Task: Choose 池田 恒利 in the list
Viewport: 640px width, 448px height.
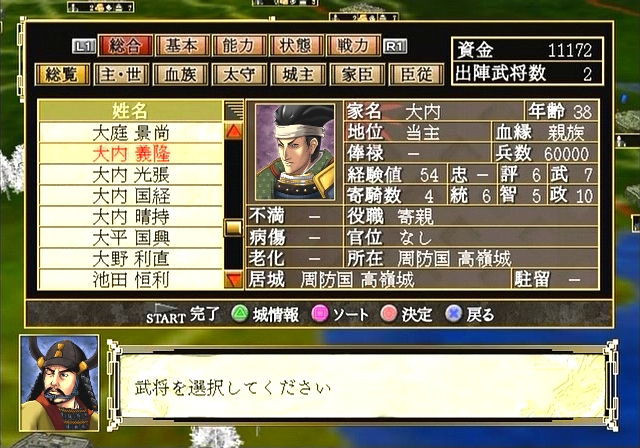Action: tap(131, 280)
